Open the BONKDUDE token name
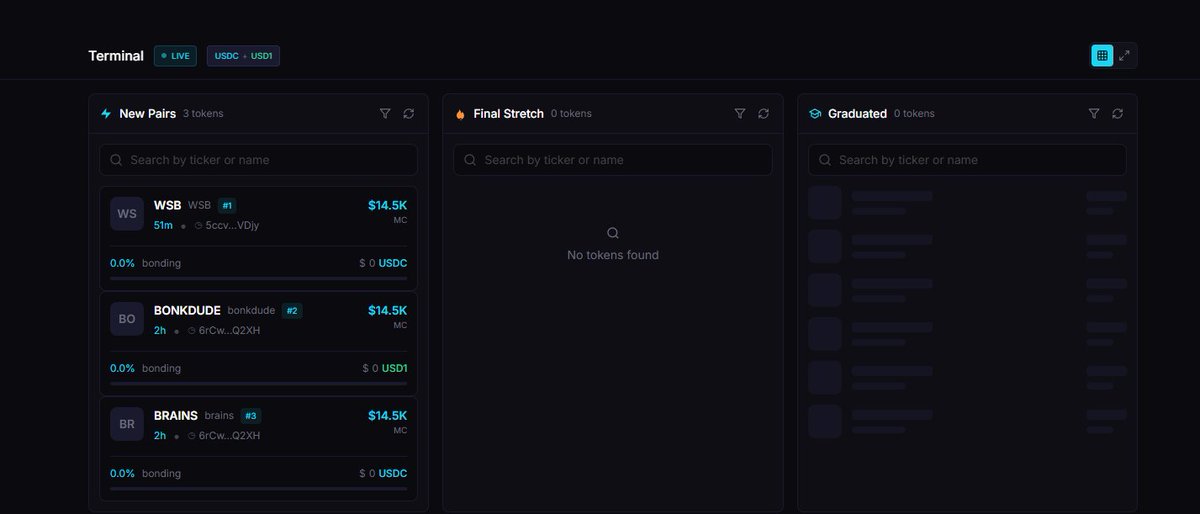1200x514 pixels. (x=188, y=310)
